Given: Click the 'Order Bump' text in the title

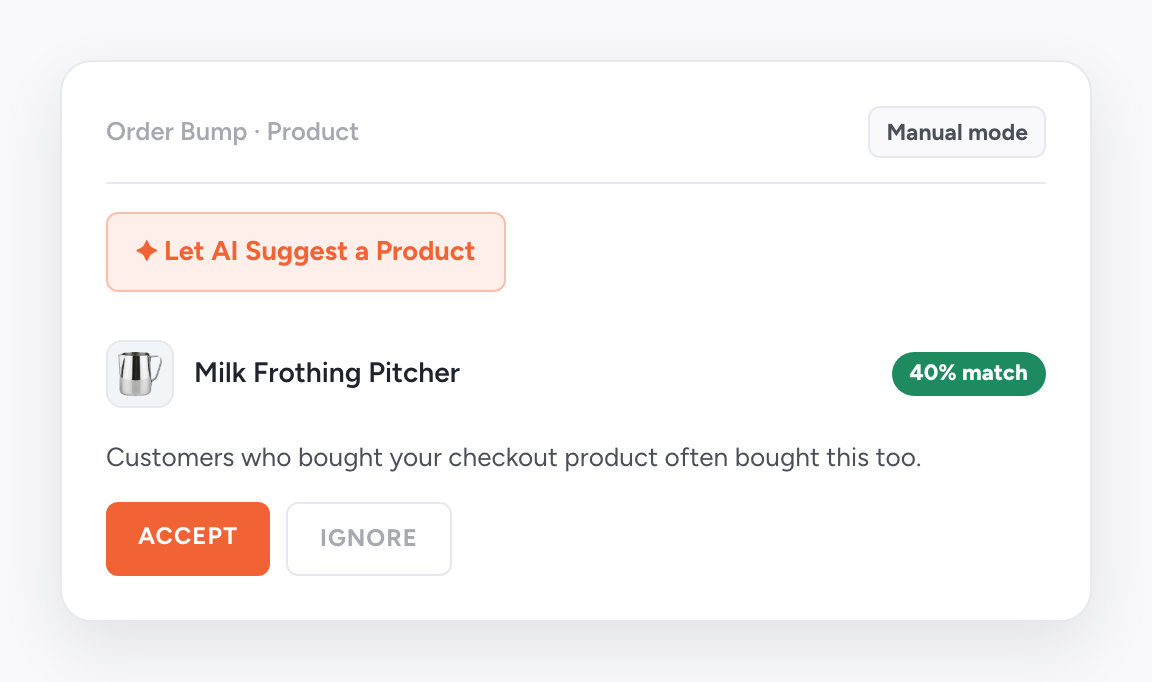Looking at the screenshot, I should (x=176, y=132).
